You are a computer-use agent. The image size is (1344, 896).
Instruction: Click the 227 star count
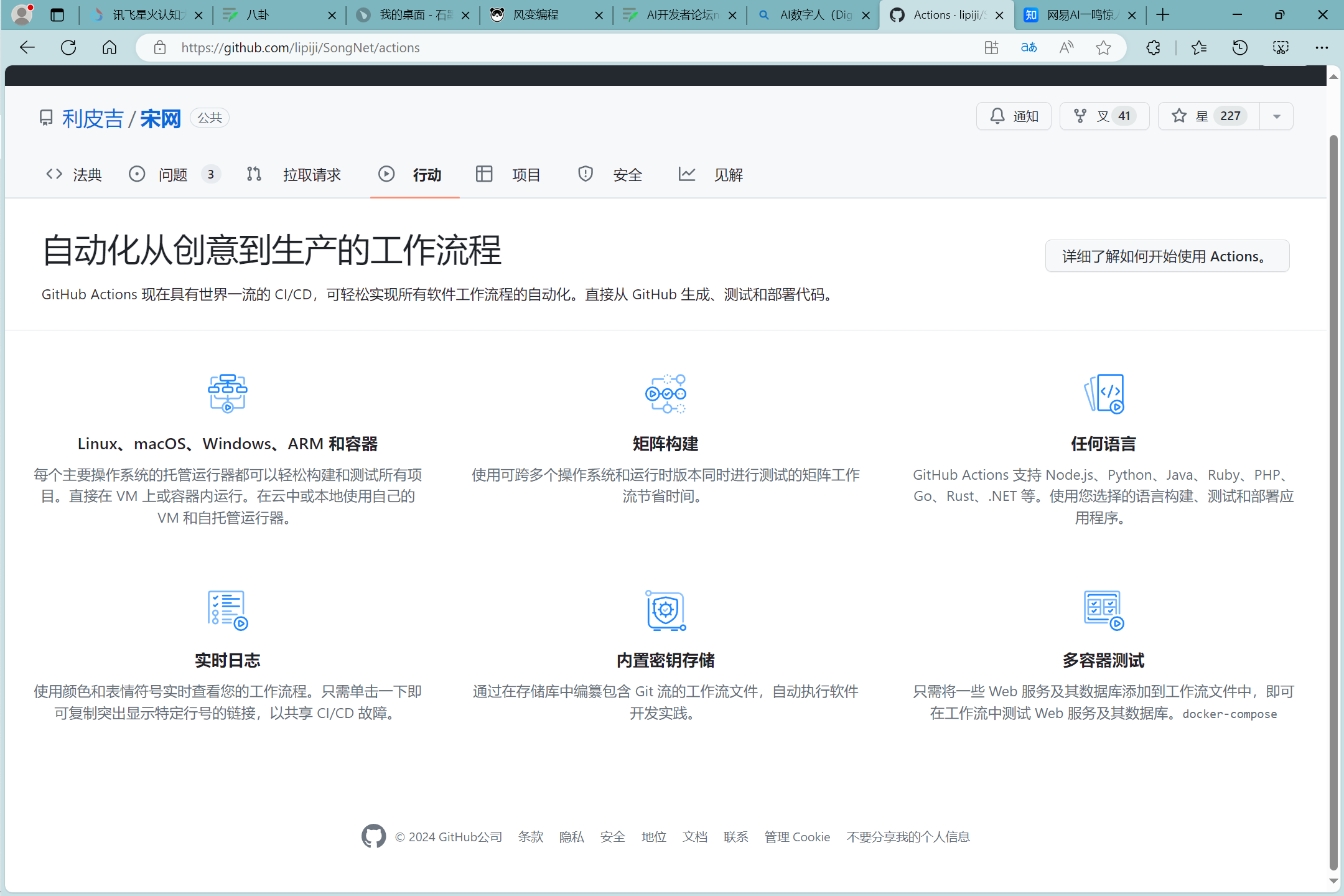tap(1230, 116)
